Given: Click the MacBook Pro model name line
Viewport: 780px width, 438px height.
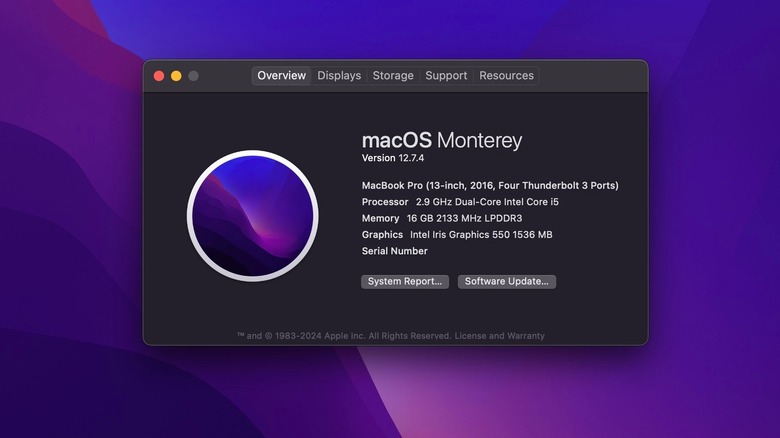Looking at the screenshot, I should coord(490,186).
